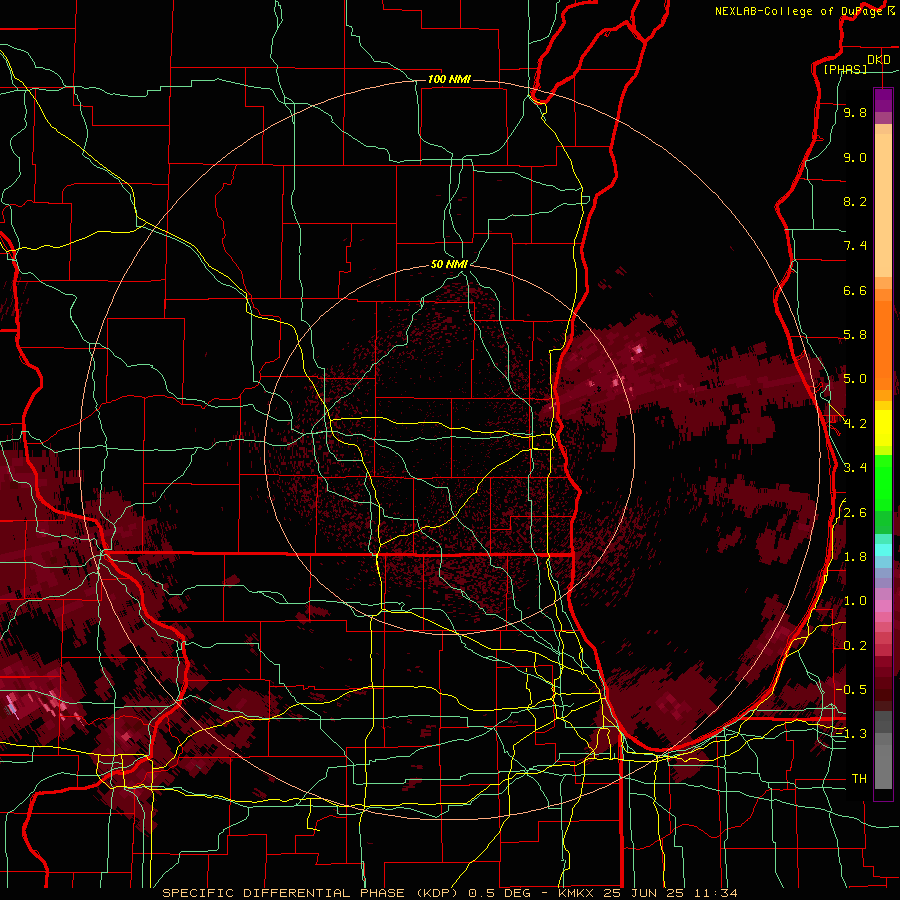Click the 'KMKX' radar ID in the caption
This screenshot has width=900, height=900.
578,893
